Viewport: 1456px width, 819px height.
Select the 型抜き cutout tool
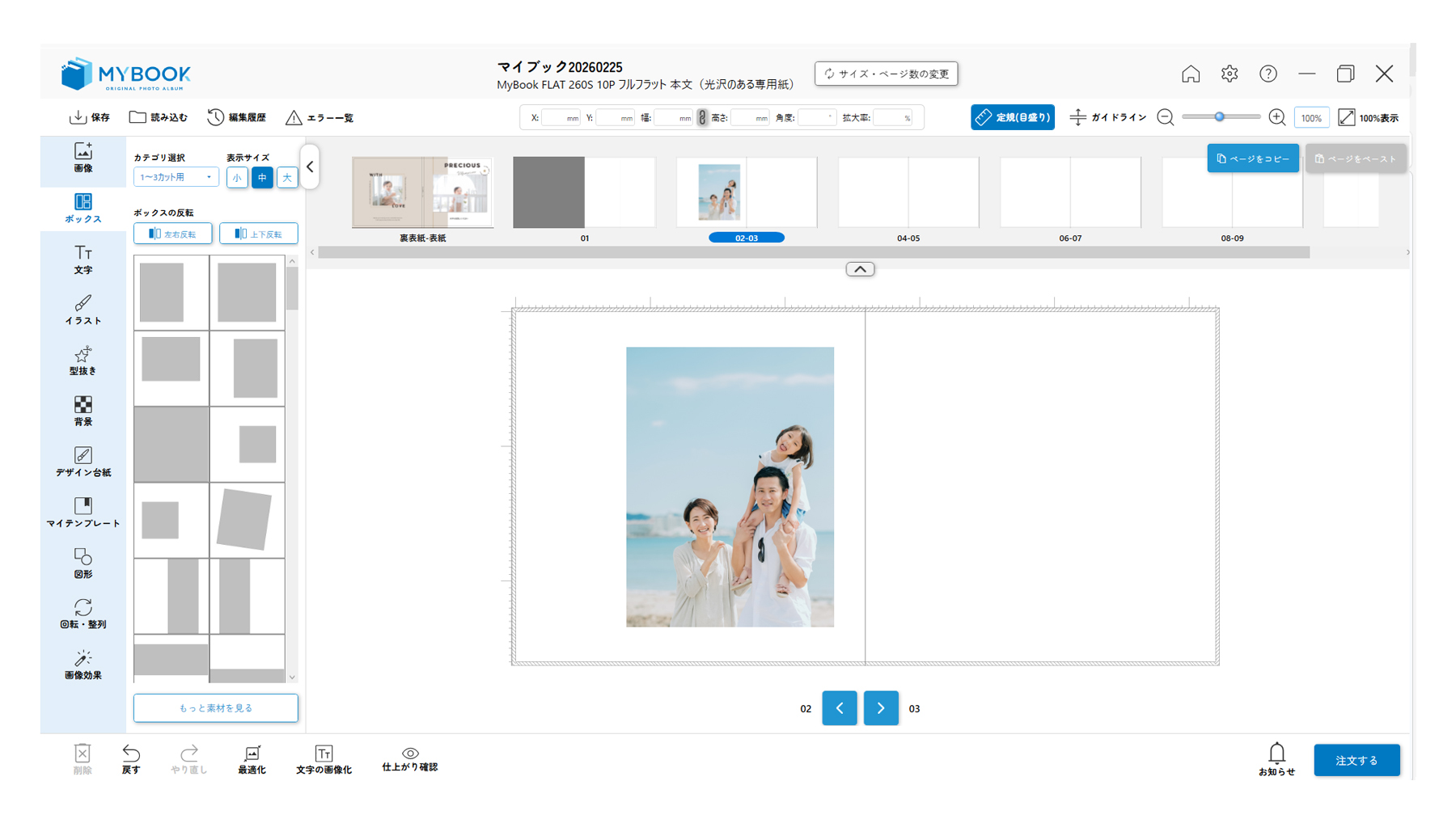(83, 361)
